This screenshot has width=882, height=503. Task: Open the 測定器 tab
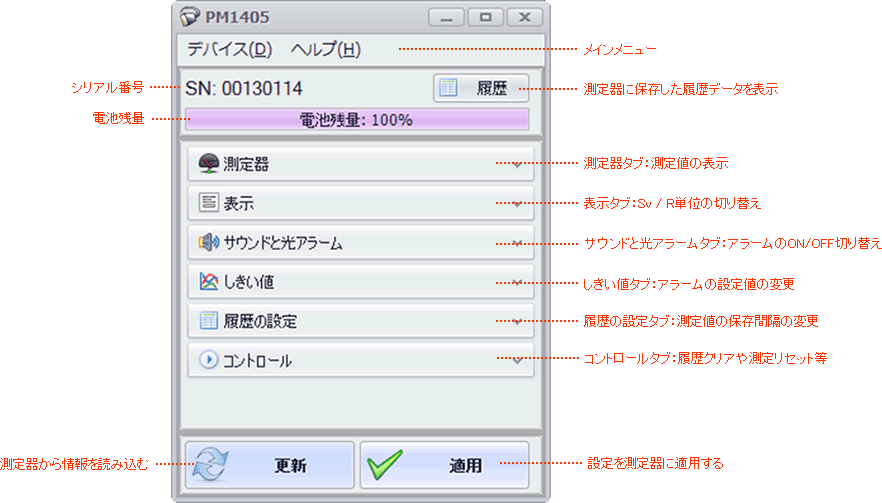(361, 164)
